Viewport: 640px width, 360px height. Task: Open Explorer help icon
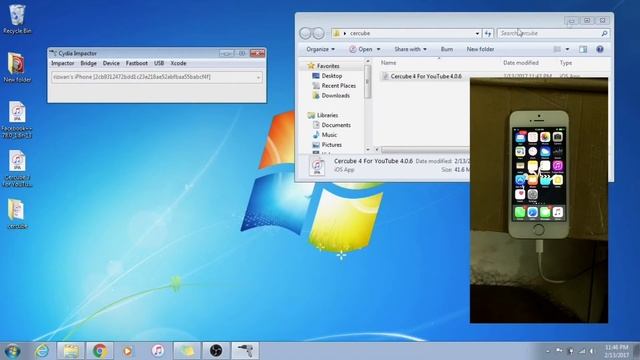pos(600,49)
